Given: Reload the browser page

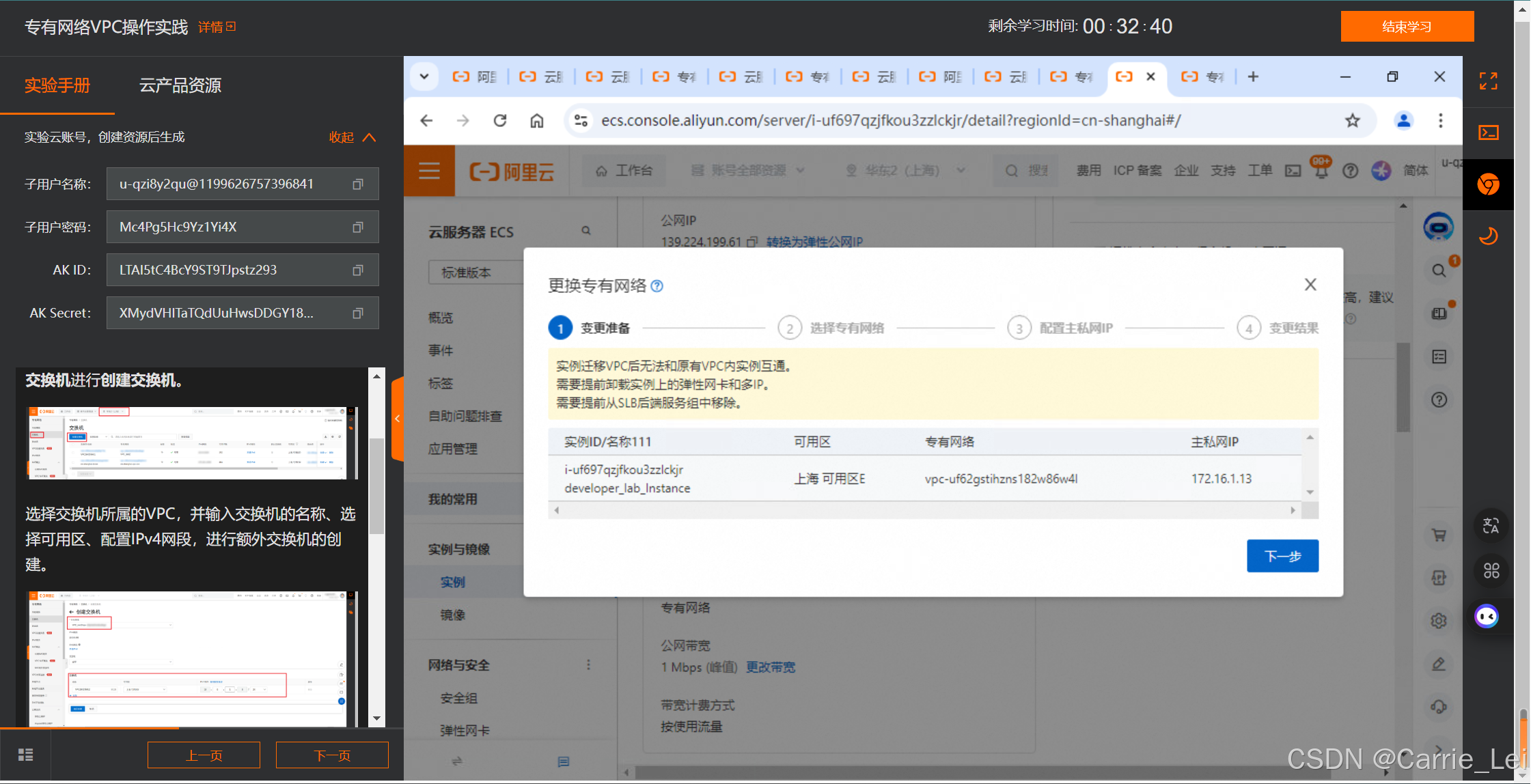Looking at the screenshot, I should tap(500, 121).
